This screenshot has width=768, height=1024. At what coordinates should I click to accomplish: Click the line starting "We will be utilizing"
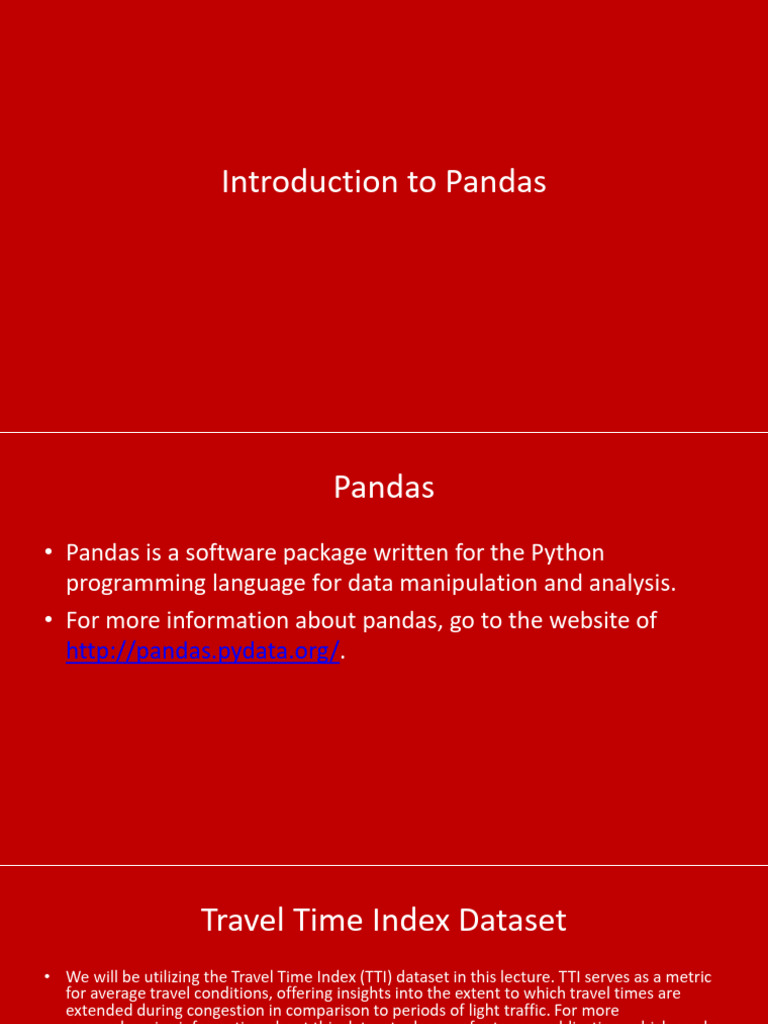pos(389,977)
